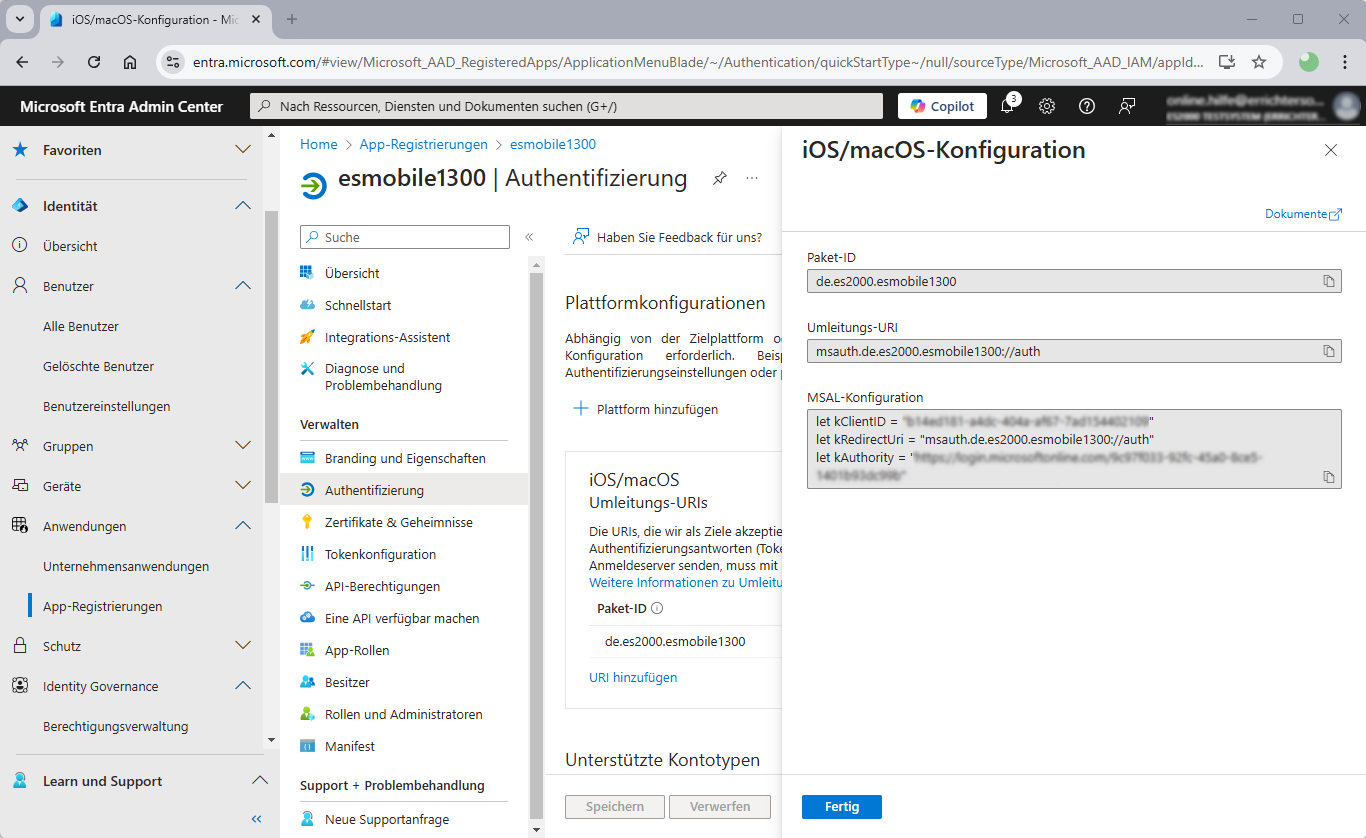Copy the MSAL-Konfiguration code

point(1329,477)
